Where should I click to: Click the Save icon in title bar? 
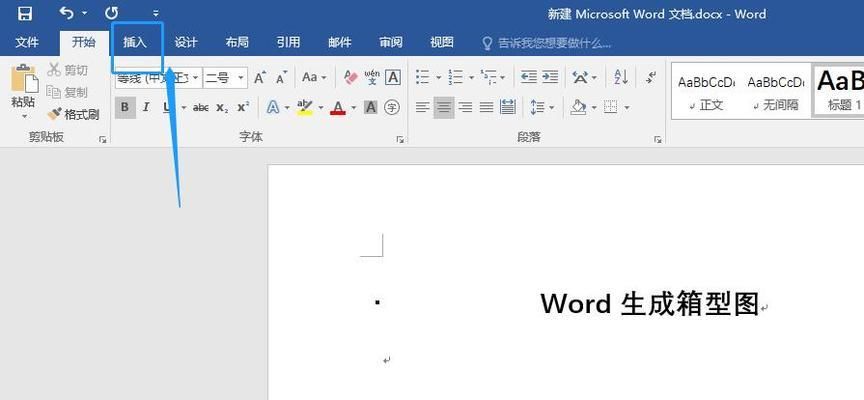pos(25,14)
